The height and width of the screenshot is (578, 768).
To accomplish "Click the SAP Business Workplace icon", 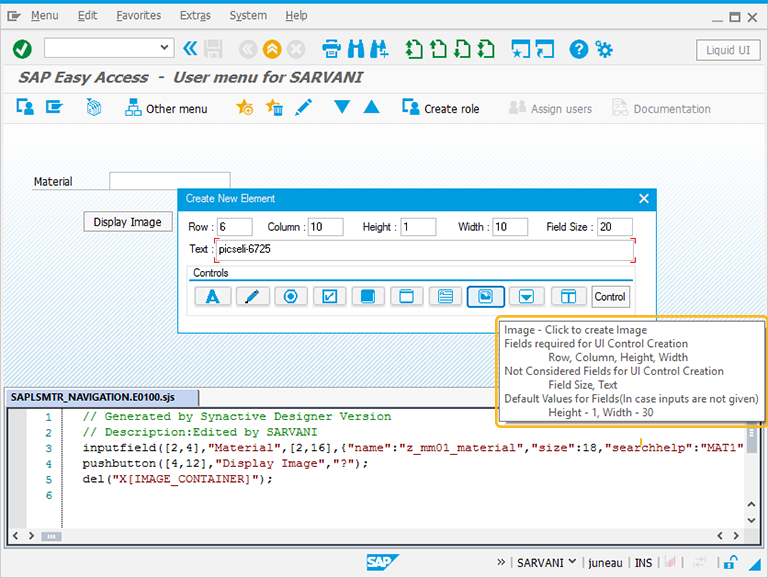I will (x=94, y=107).
